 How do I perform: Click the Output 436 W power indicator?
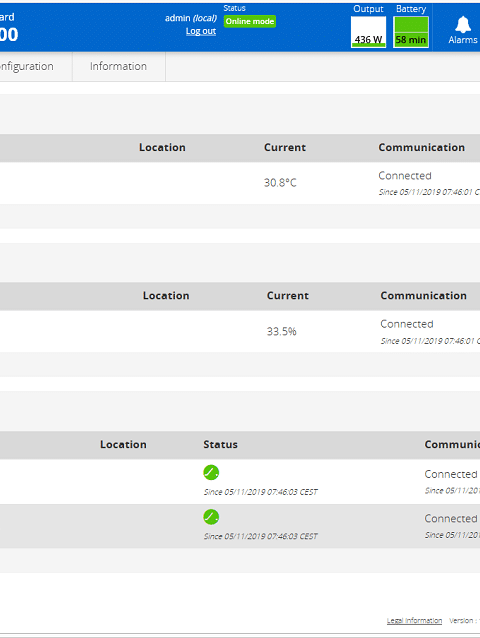click(x=368, y=32)
